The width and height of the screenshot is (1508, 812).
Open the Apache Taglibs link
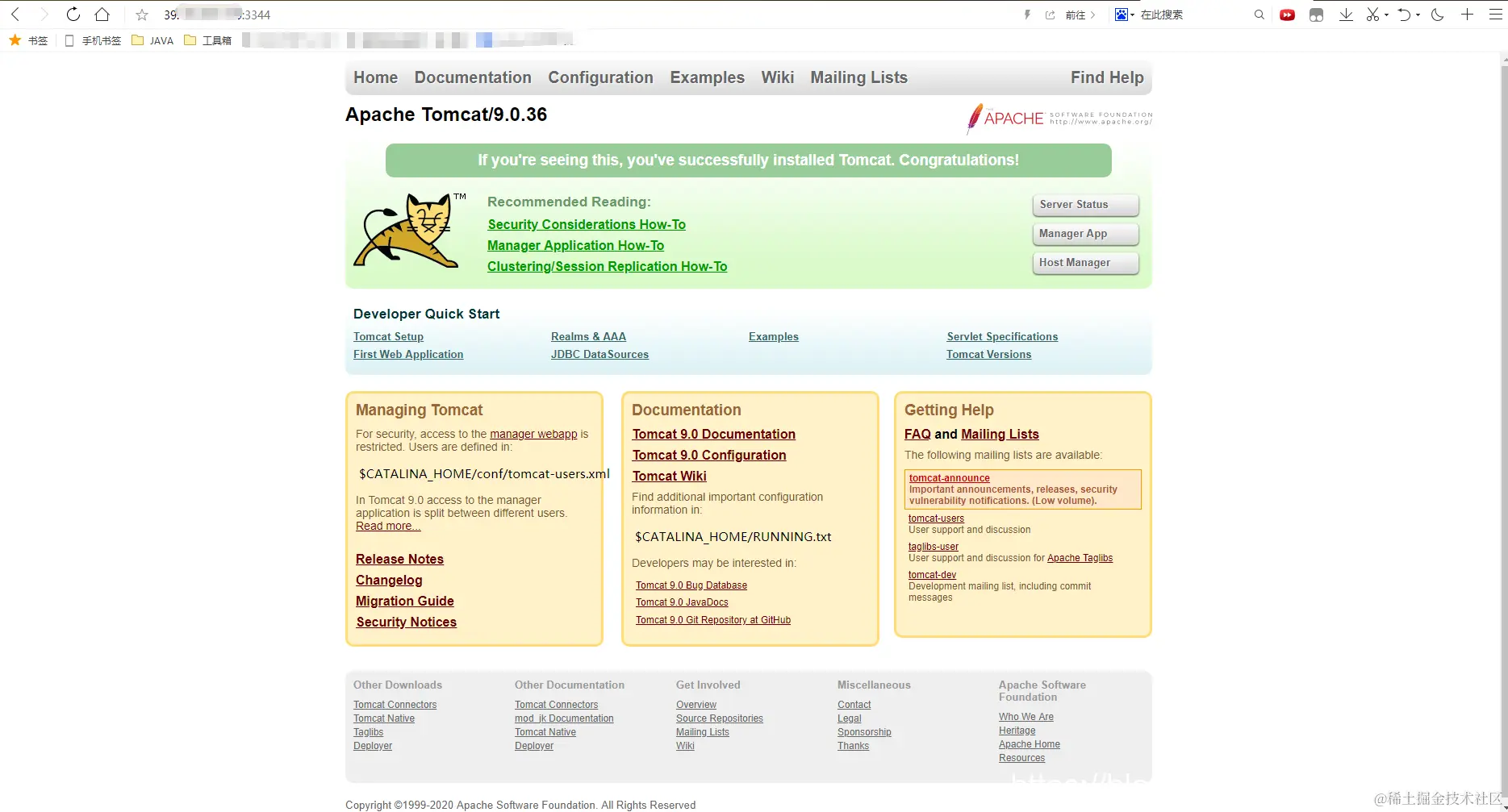(1080, 558)
